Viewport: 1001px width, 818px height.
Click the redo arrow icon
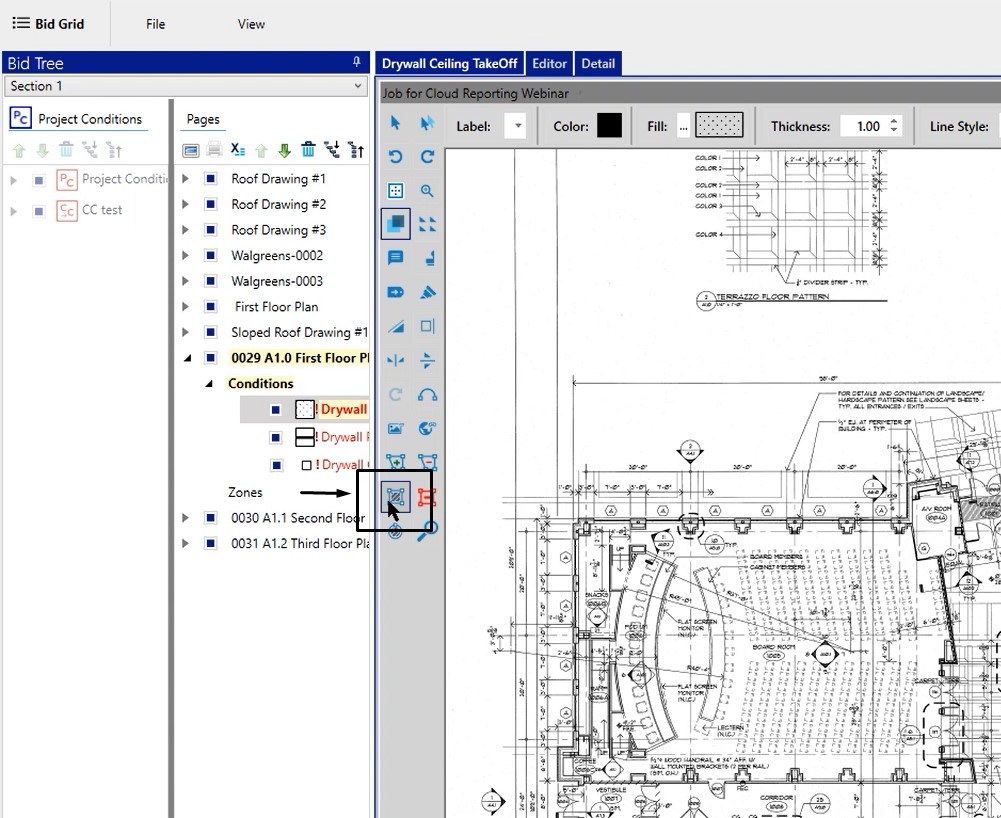[427, 157]
